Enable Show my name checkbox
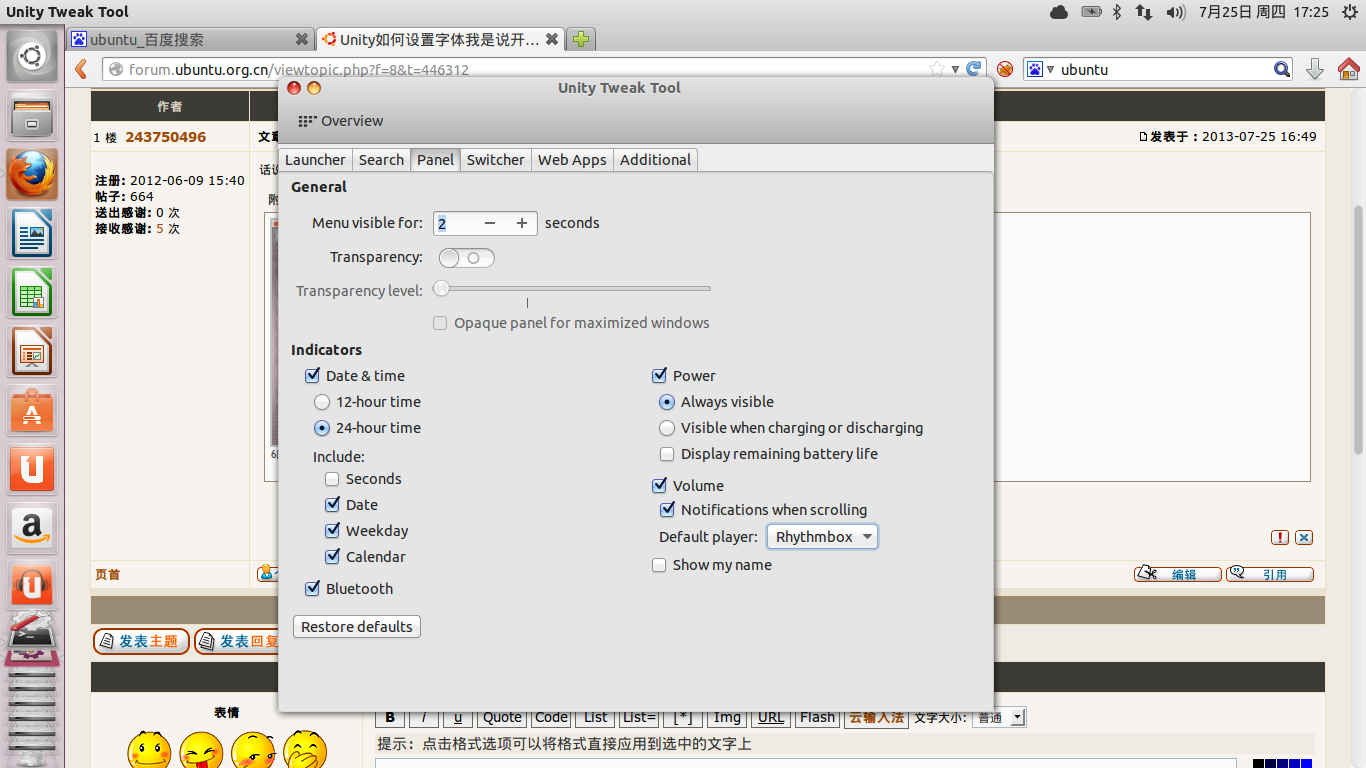 659,565
